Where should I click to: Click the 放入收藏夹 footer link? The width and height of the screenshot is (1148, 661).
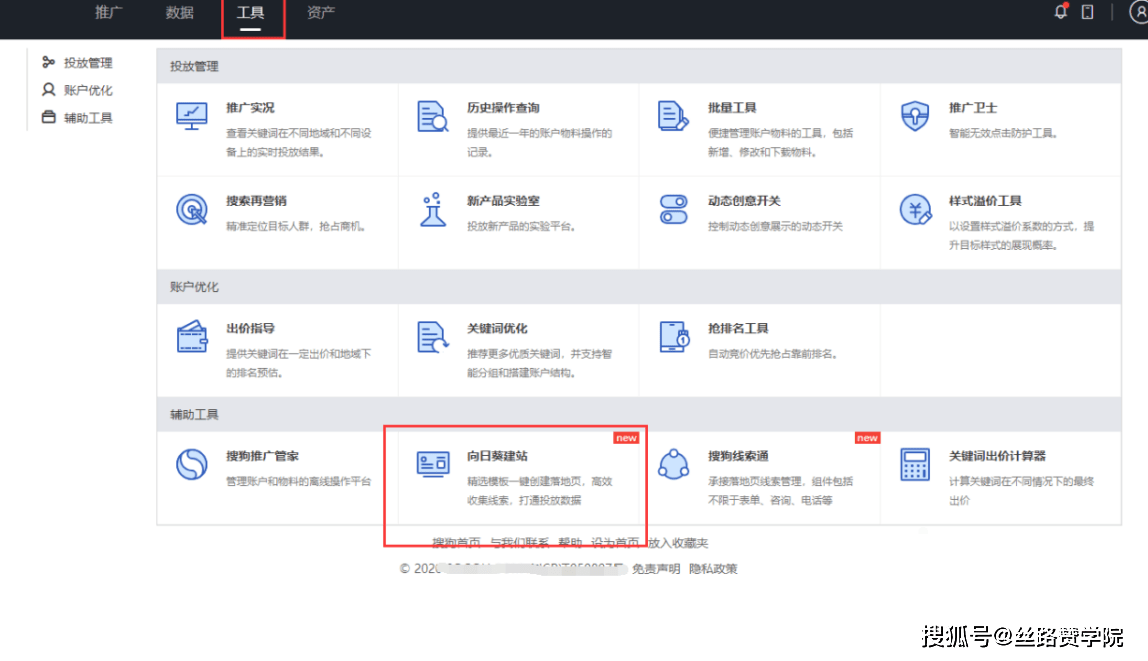coord(678,542)
